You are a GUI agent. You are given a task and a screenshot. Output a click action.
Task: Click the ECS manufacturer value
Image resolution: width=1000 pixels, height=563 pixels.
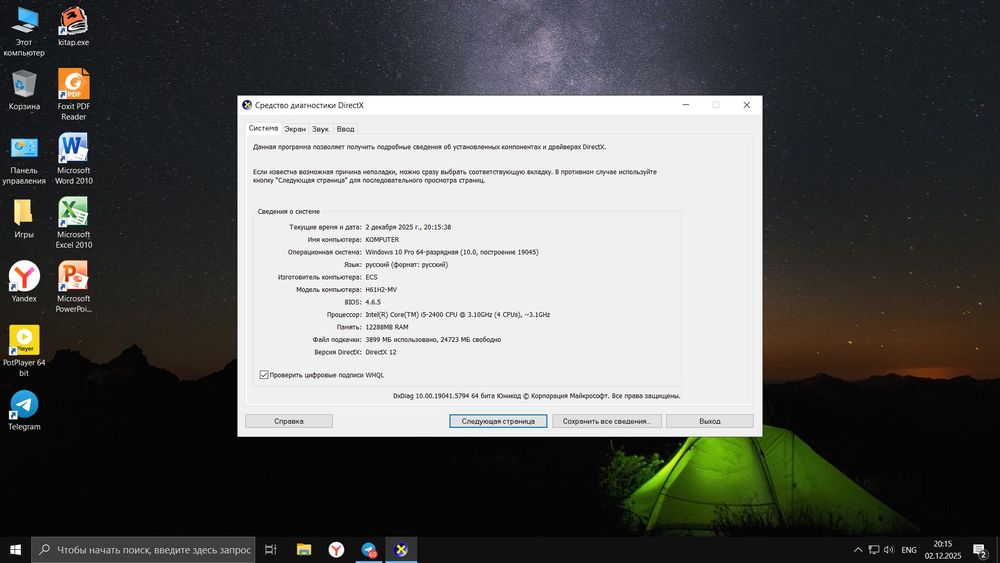(371, 277)
